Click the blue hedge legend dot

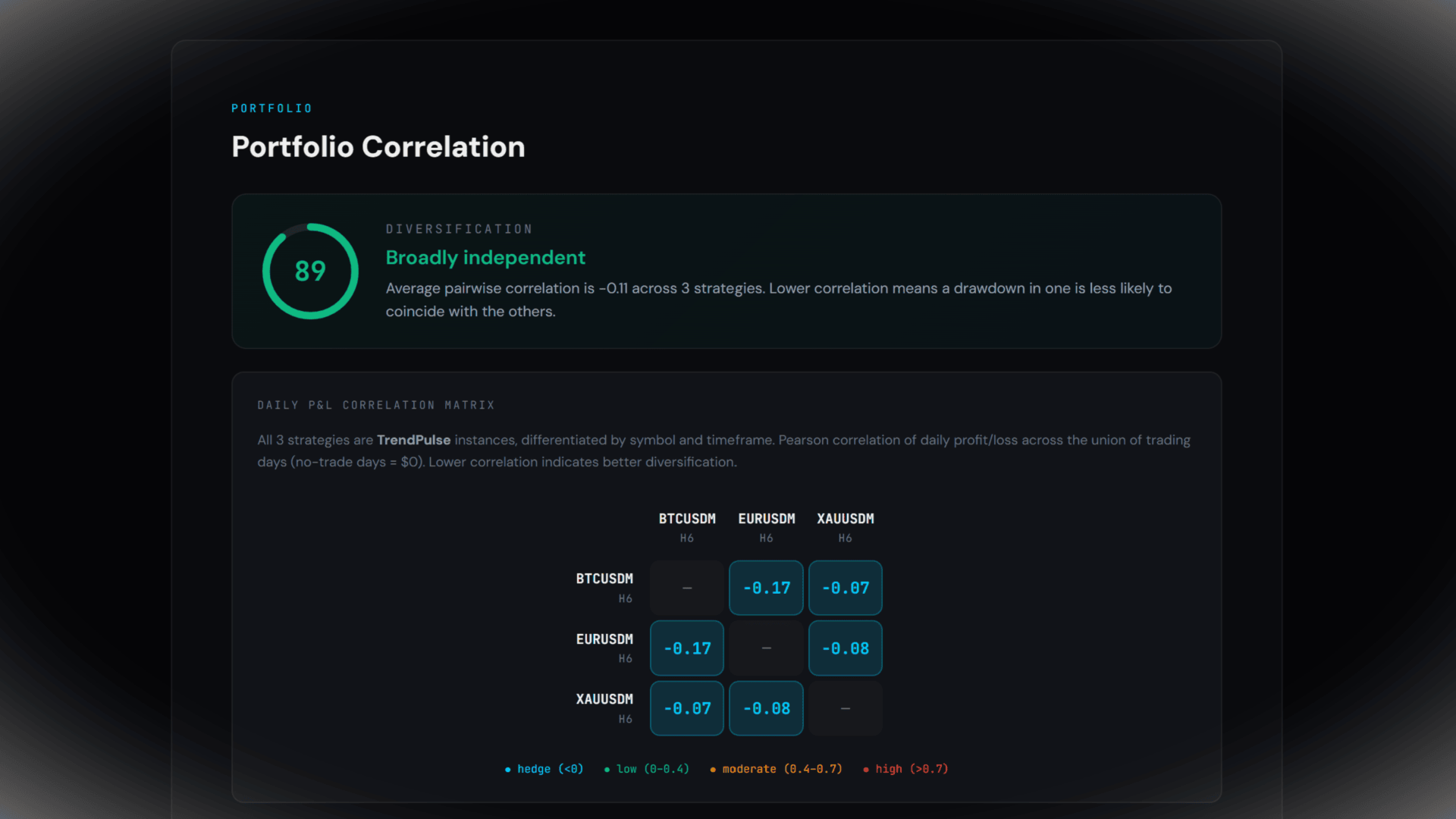coord(508,770)
